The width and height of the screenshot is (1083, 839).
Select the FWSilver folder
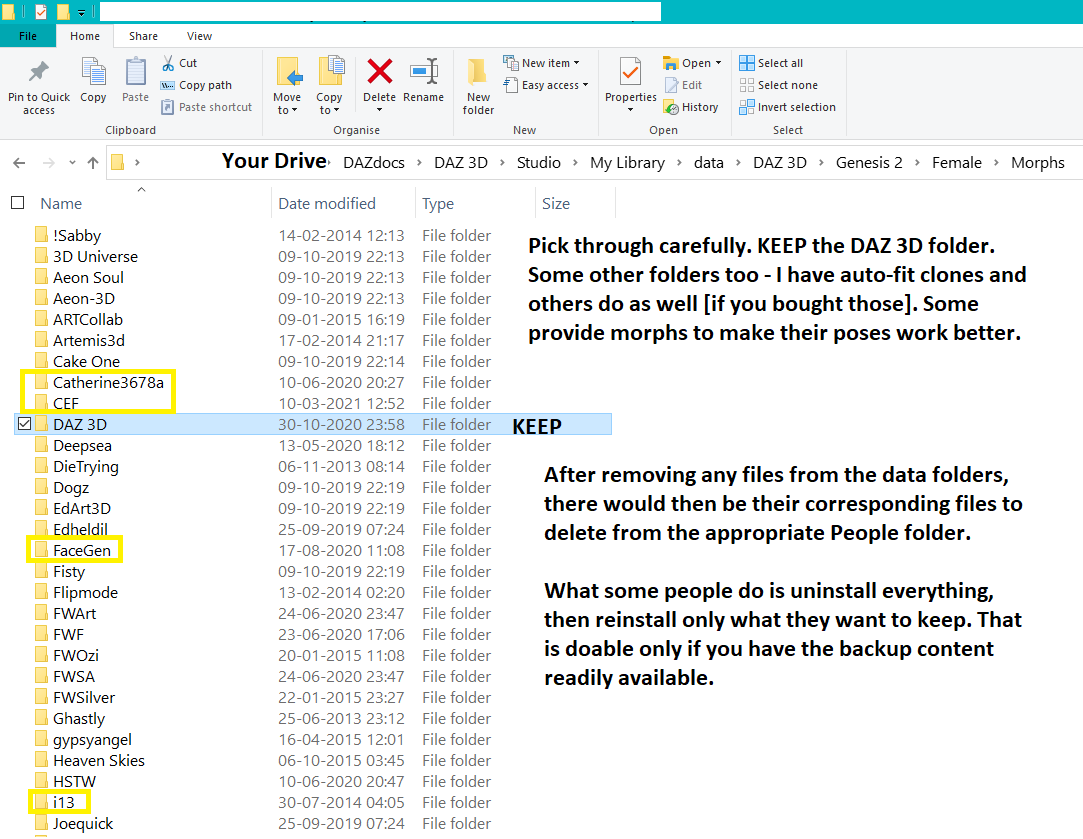point(84,697)
